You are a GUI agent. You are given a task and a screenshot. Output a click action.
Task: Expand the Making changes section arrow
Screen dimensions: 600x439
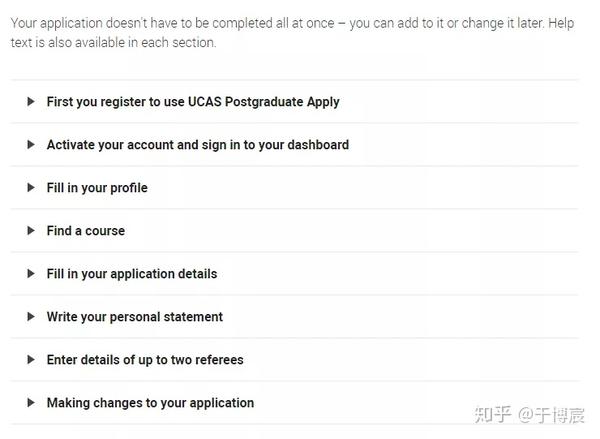point(31,403)
